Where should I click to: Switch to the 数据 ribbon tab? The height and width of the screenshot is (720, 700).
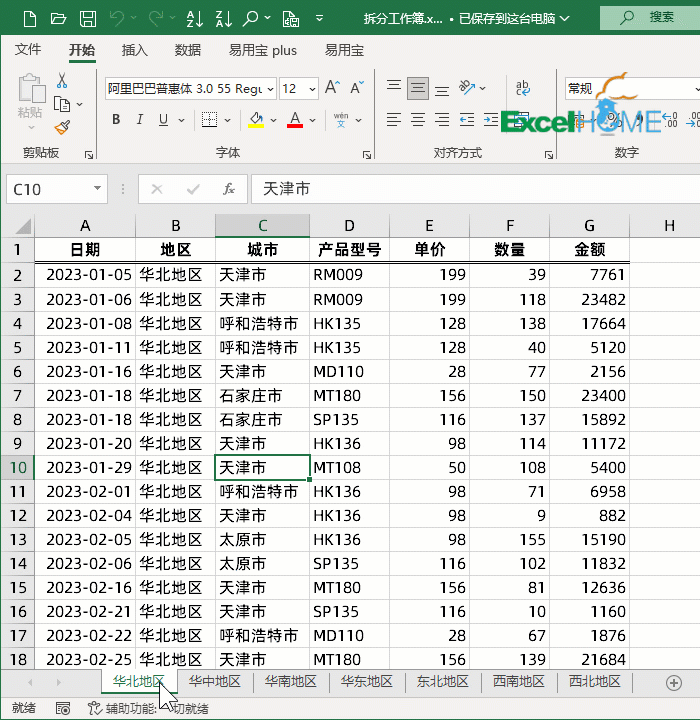(x=188, y=50)
